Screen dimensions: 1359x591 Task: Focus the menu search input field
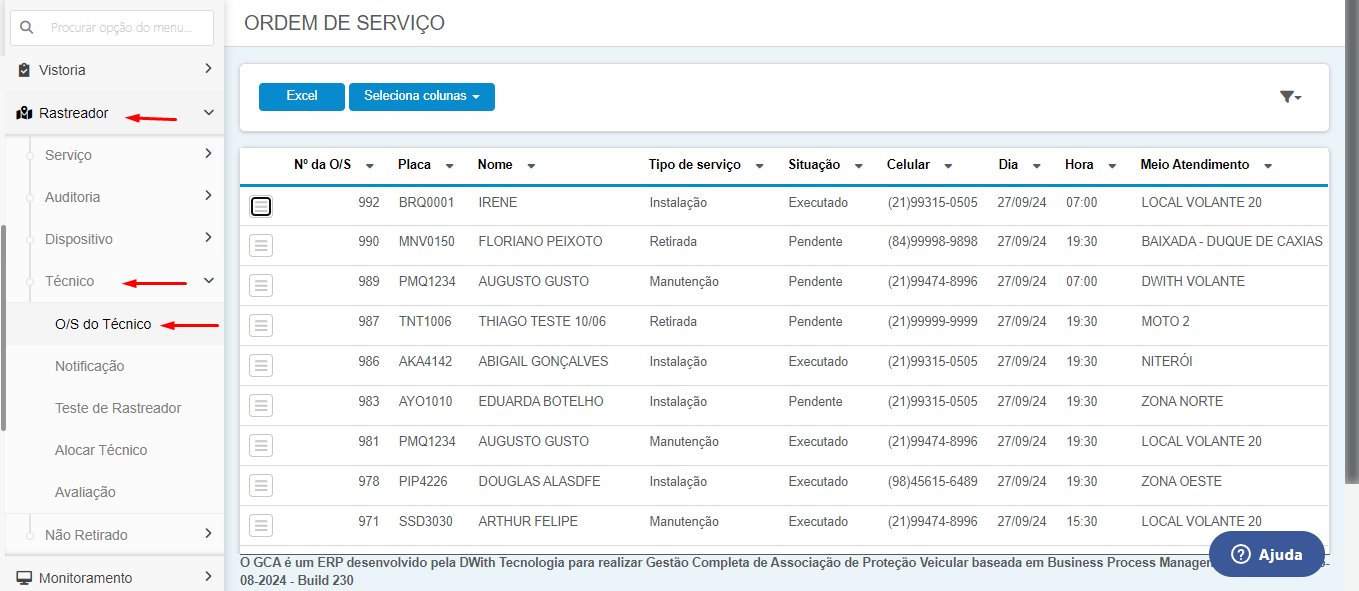click(112, 28)
